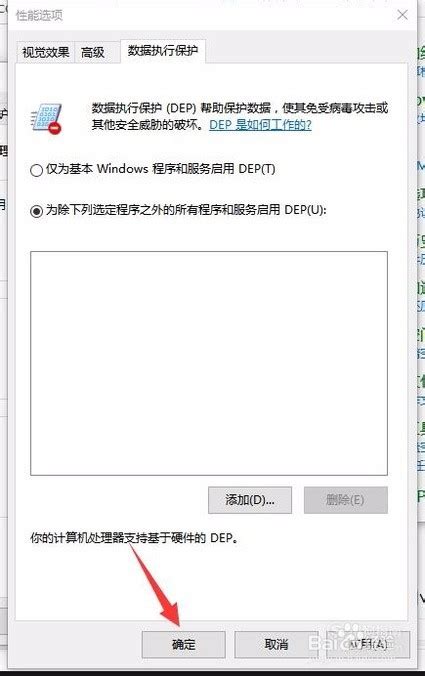Screen dimensions: 425x676
Task: Switch to the 视觉效果 tab
Action: [45, 53]
